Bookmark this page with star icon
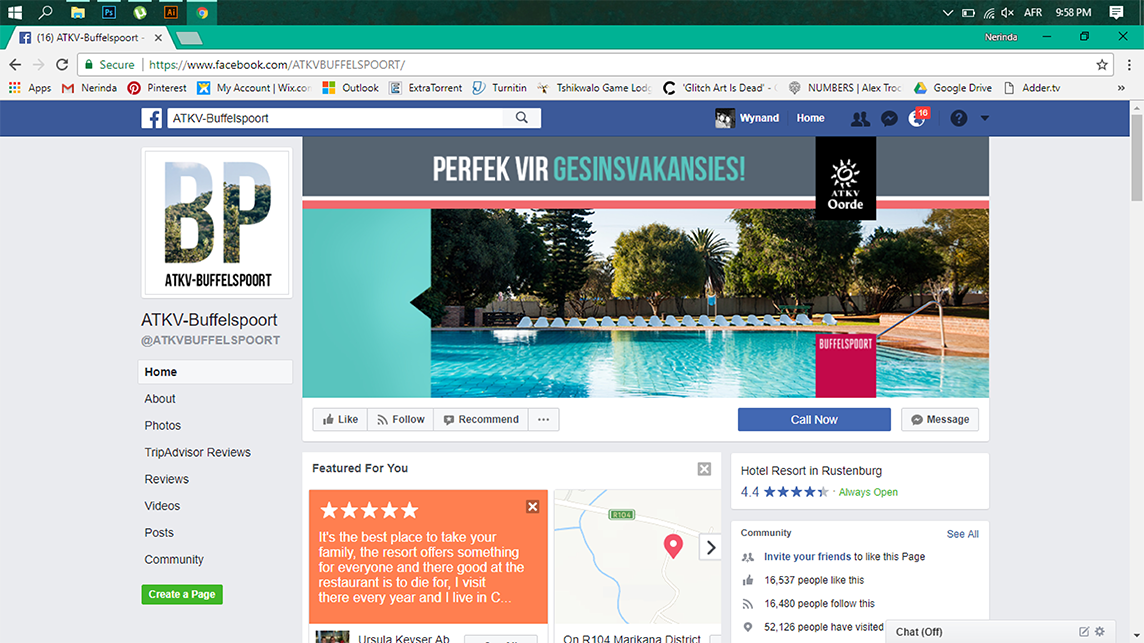The image size is (1144, 643). tap(1102, 65)
